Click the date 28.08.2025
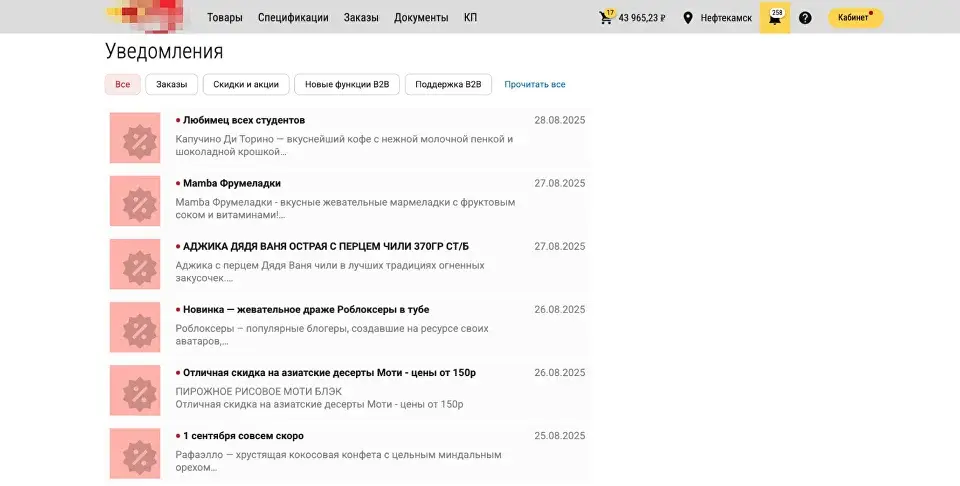 (560, 120)
